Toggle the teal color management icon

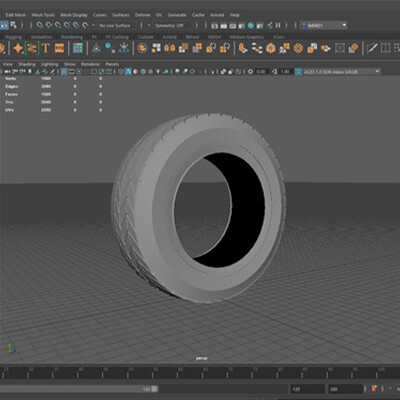(298, 72)
